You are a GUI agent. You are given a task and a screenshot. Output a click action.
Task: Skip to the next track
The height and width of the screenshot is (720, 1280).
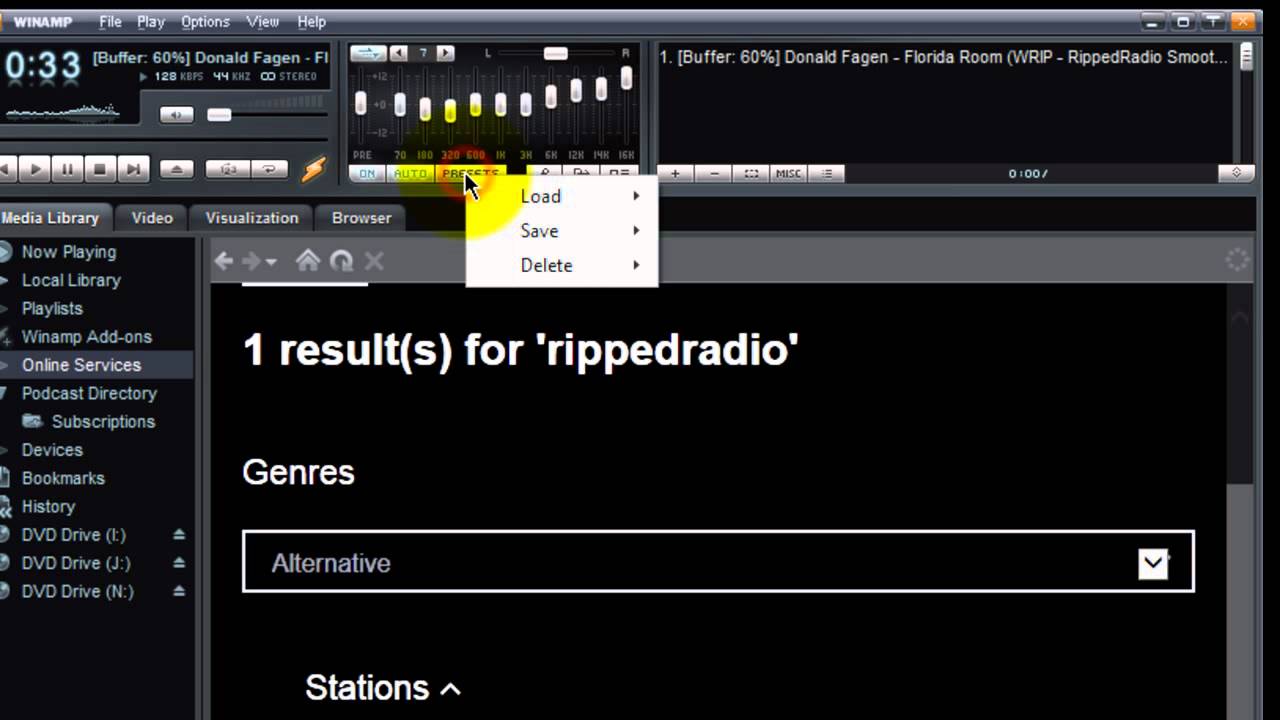pos(132,169)
